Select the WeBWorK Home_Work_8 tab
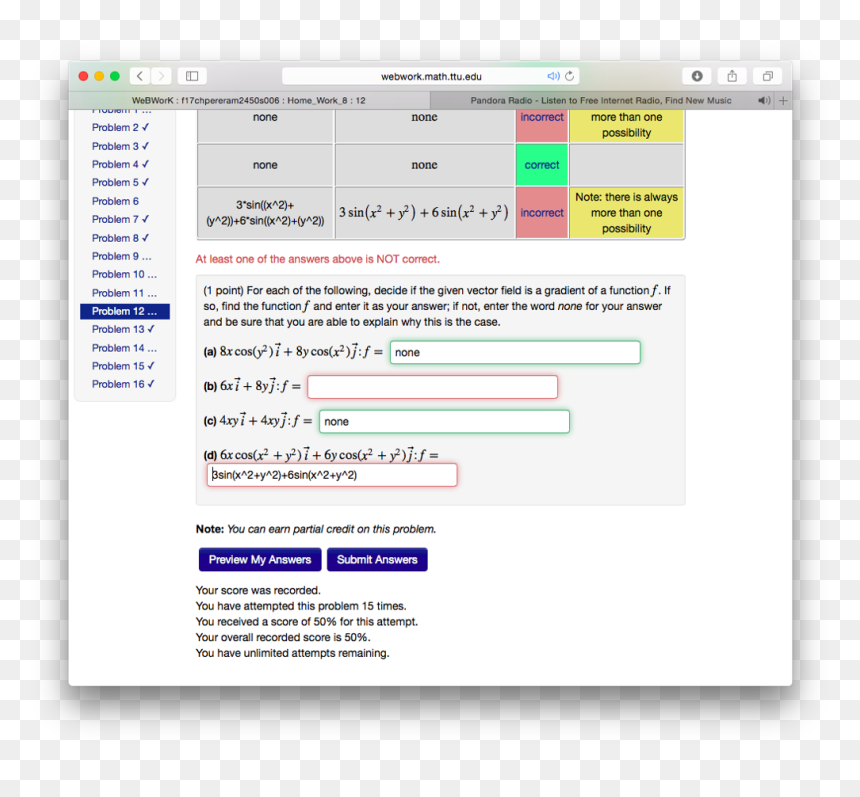The width and height of the screenshot is (860, 797). 249,100
